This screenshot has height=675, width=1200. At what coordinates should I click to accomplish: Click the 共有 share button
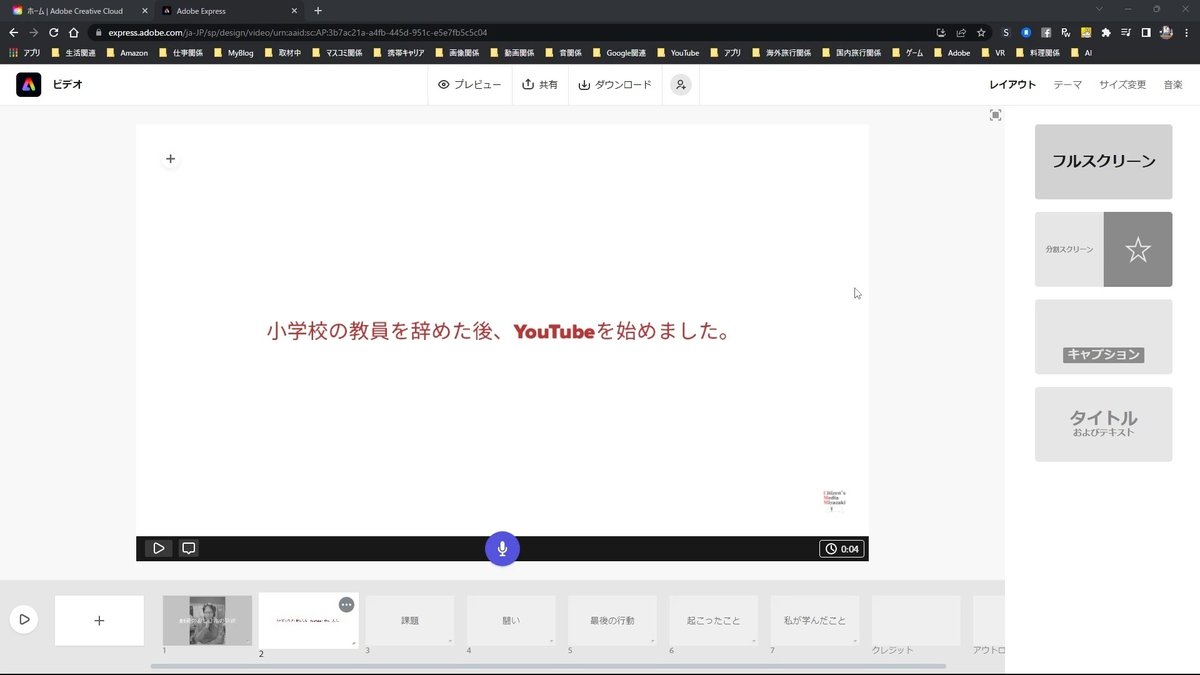click(x=540, y=85)
